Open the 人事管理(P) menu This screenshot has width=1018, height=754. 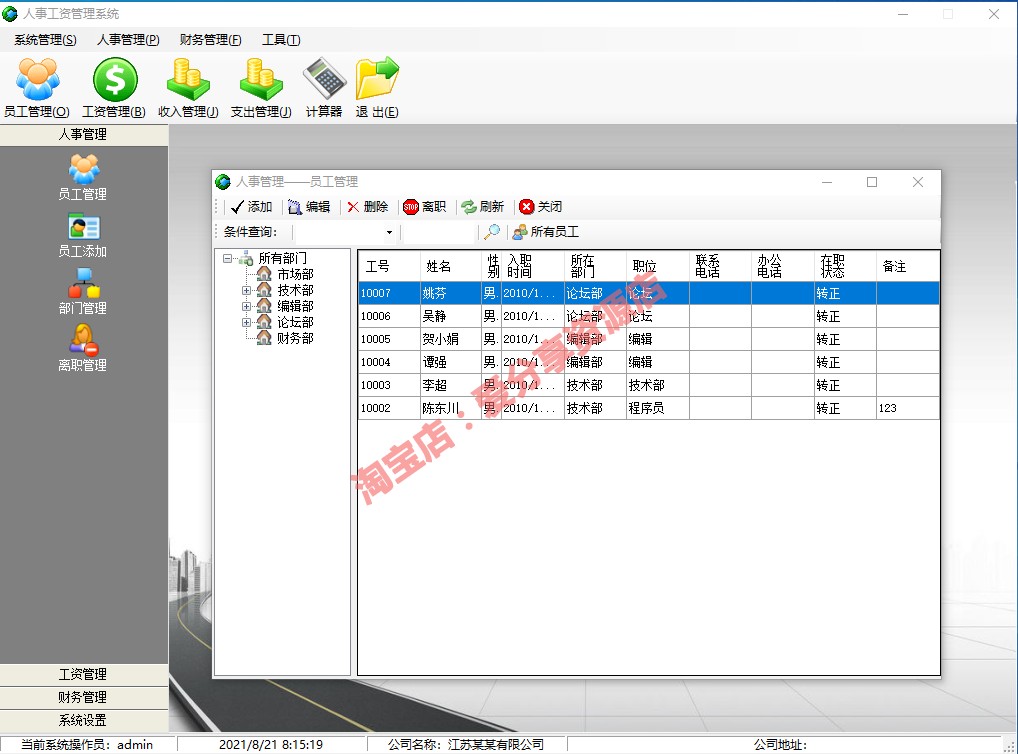(x=128, y=40)
